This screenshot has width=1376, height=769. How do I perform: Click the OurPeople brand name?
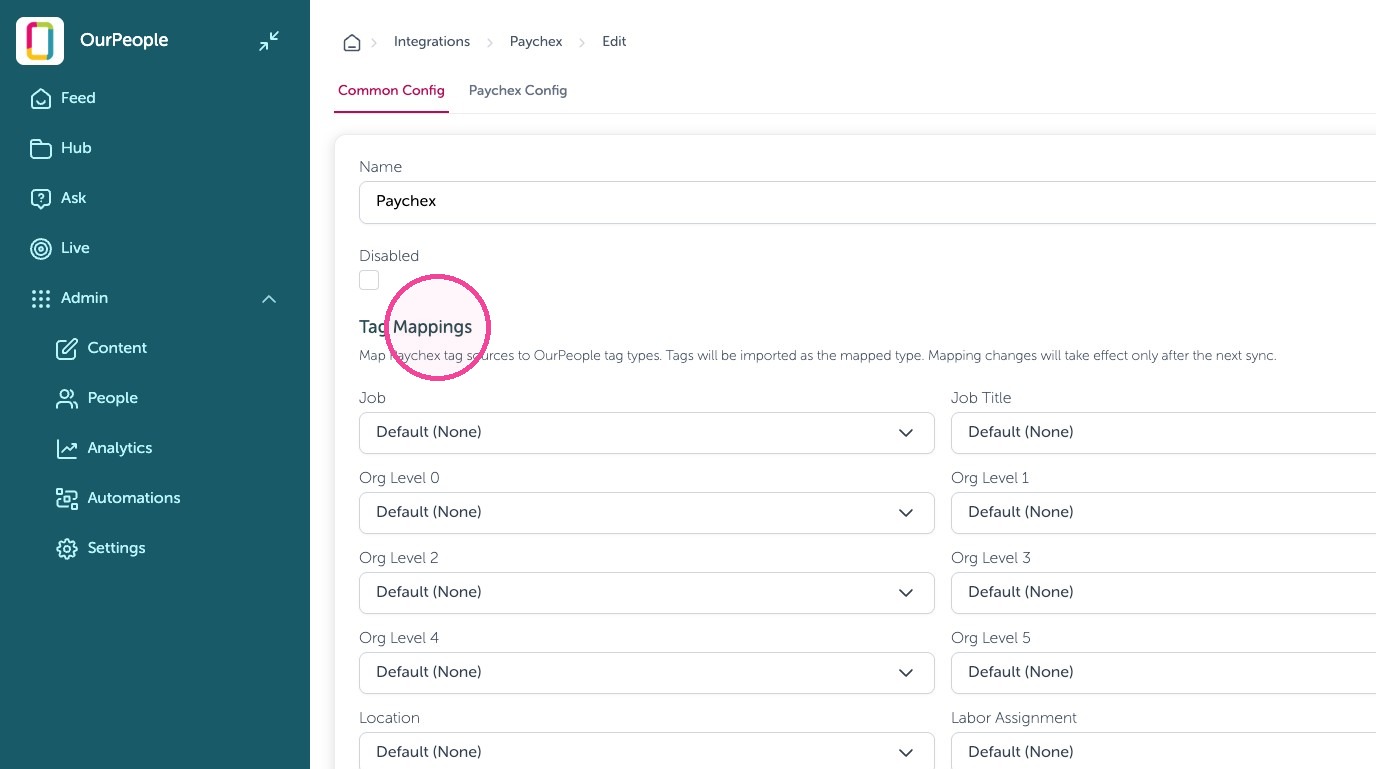[124, 40]
